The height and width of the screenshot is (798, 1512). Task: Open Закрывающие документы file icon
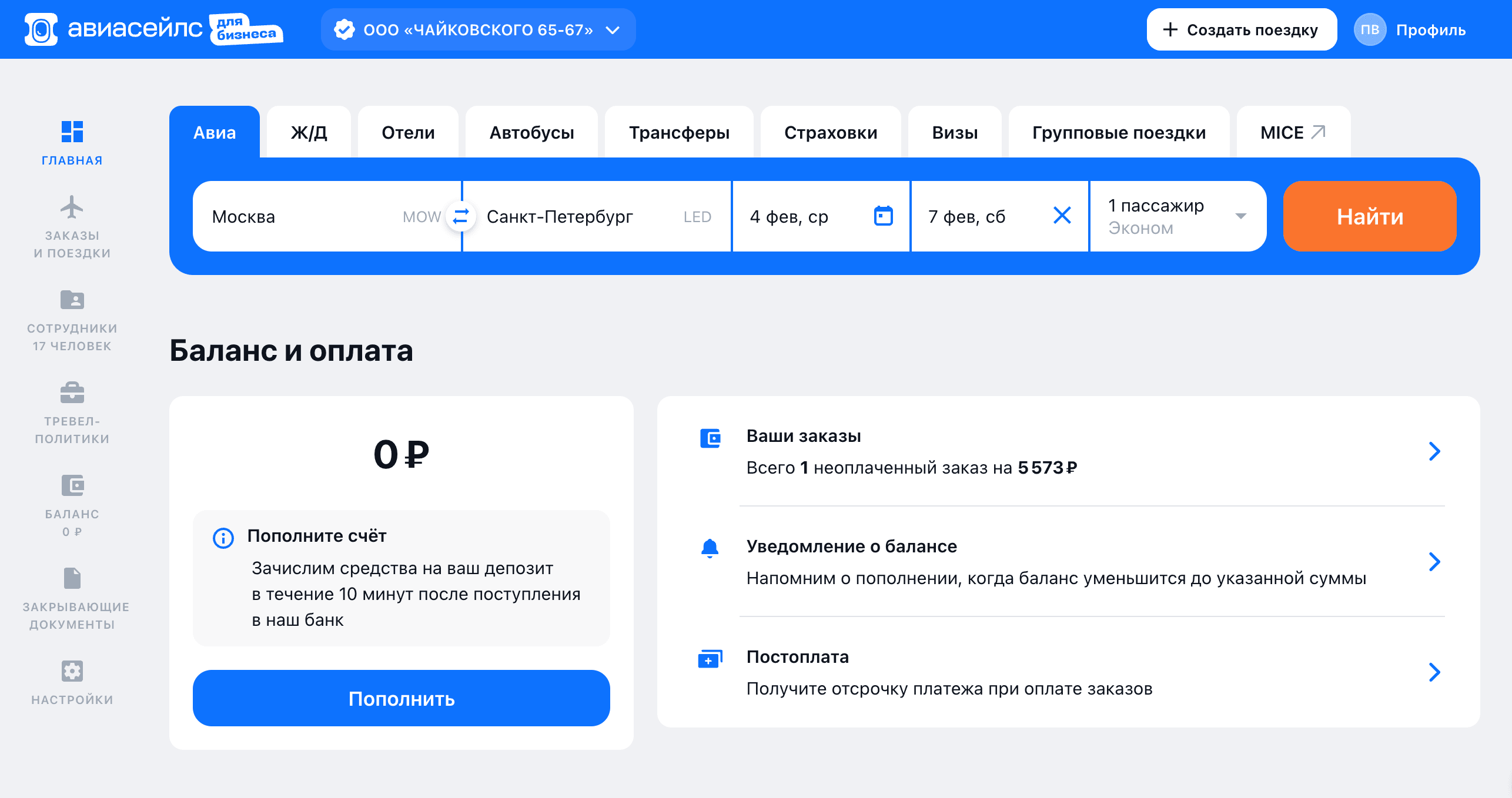click(x=72, y=578)
